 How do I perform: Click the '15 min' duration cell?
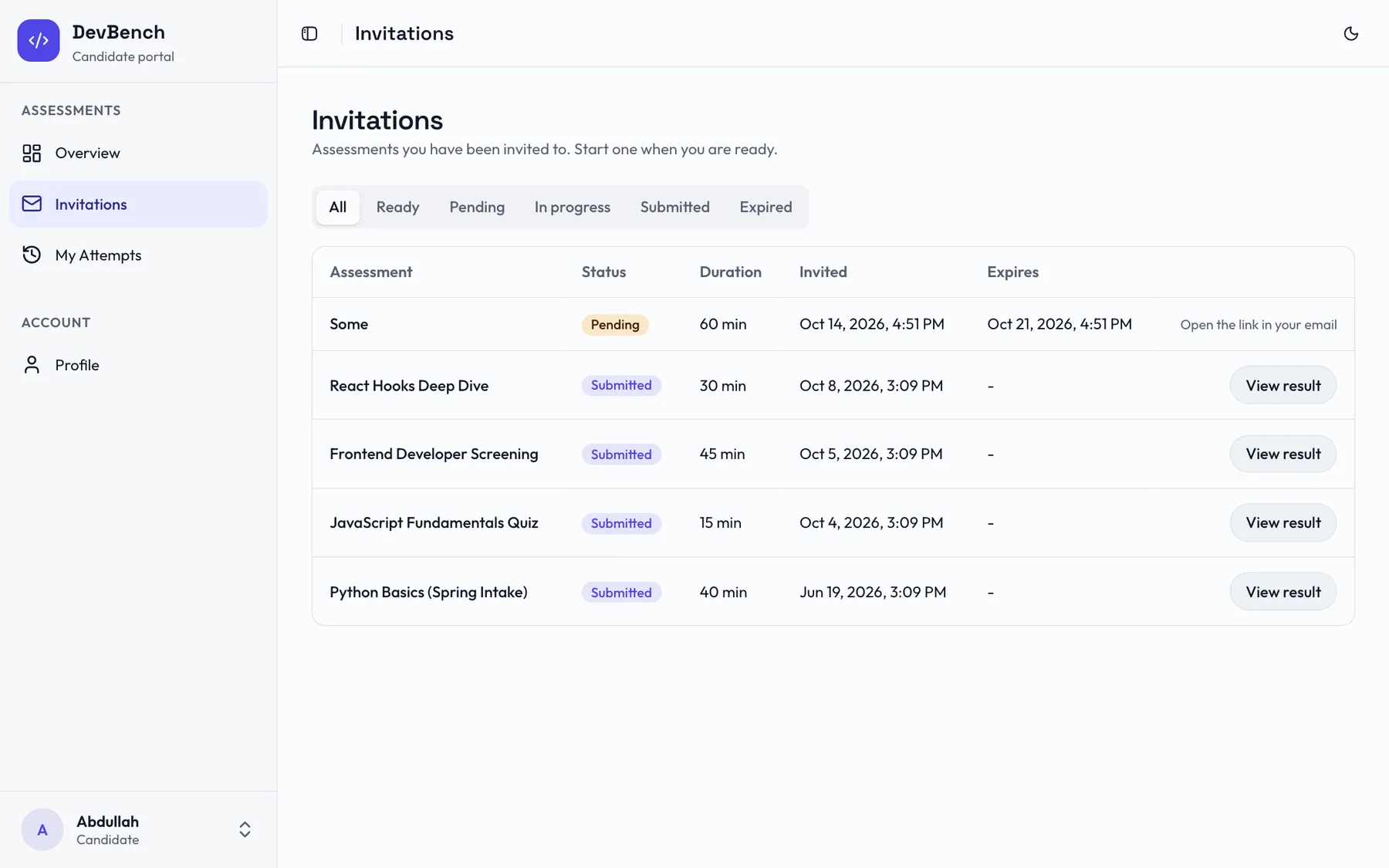click(720, 522)
